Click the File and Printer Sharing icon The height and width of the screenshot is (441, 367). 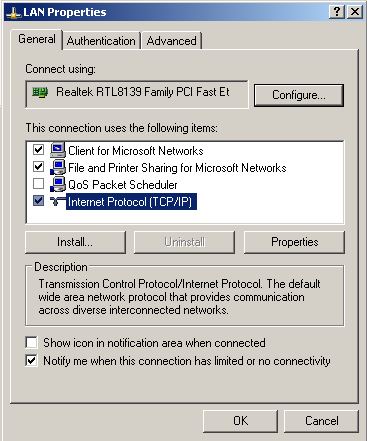tap(58, 167)
